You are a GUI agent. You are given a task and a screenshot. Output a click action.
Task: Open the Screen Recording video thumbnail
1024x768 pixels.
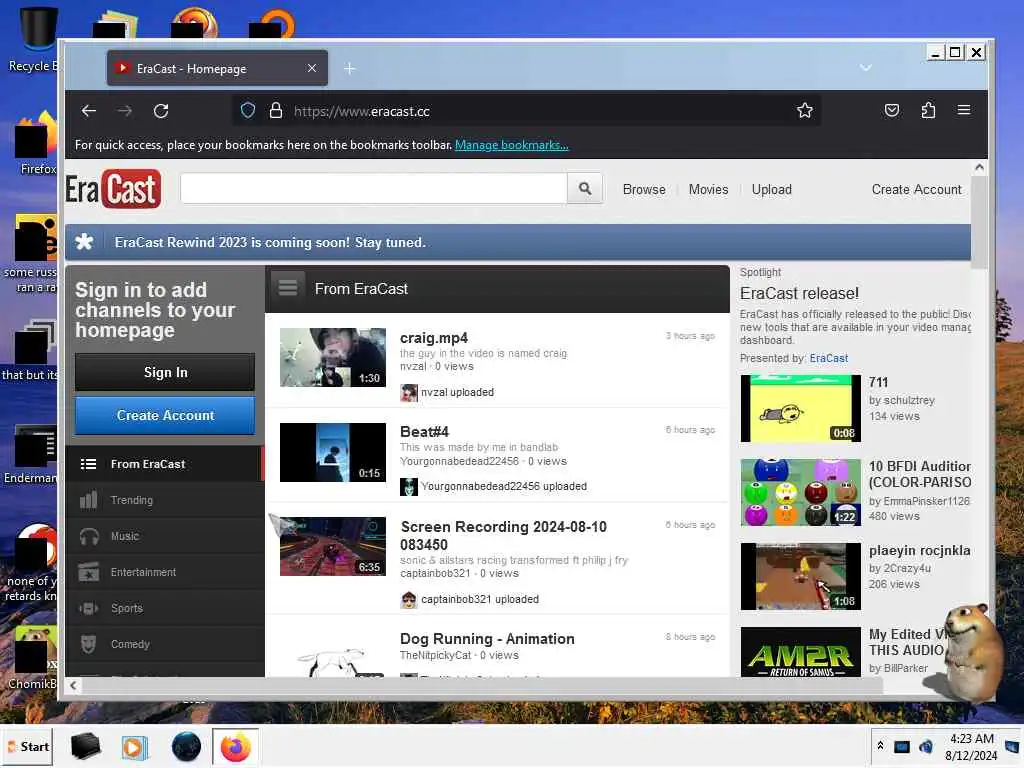click(x=333, y=547)
